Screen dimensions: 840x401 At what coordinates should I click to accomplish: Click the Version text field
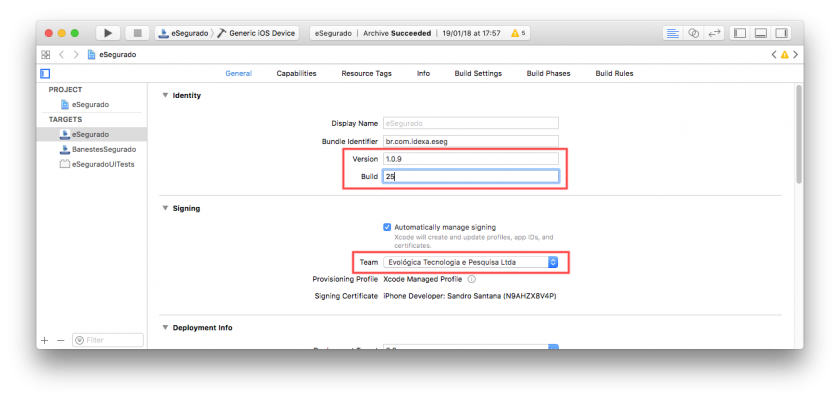pyautogui.click(x=470, y=159)
